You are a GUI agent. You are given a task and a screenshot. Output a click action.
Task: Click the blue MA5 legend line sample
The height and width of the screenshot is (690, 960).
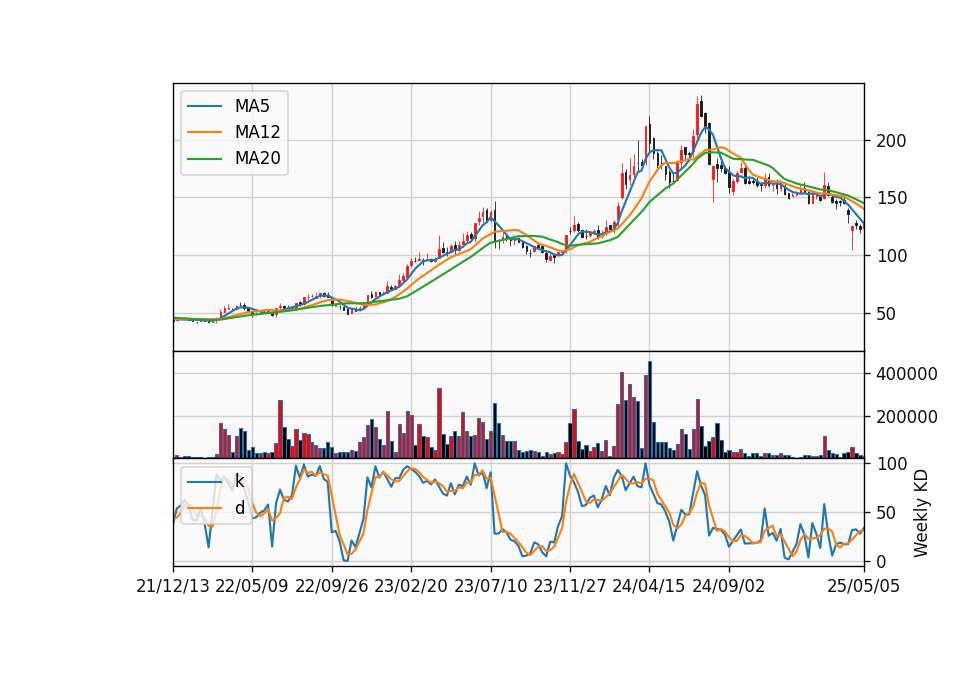(x=204, y=106)
